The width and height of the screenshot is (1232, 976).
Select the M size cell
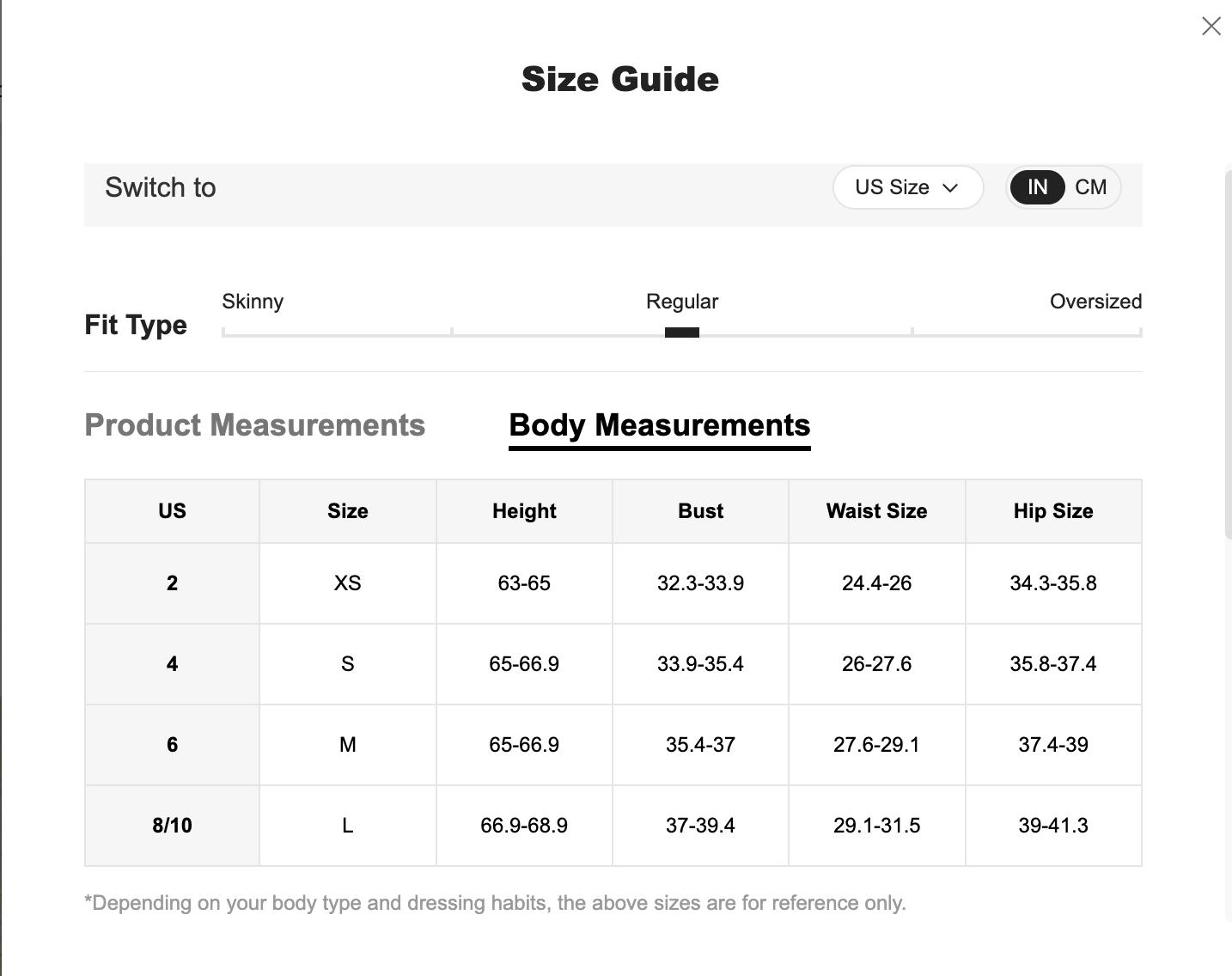[x=347, y=745]
